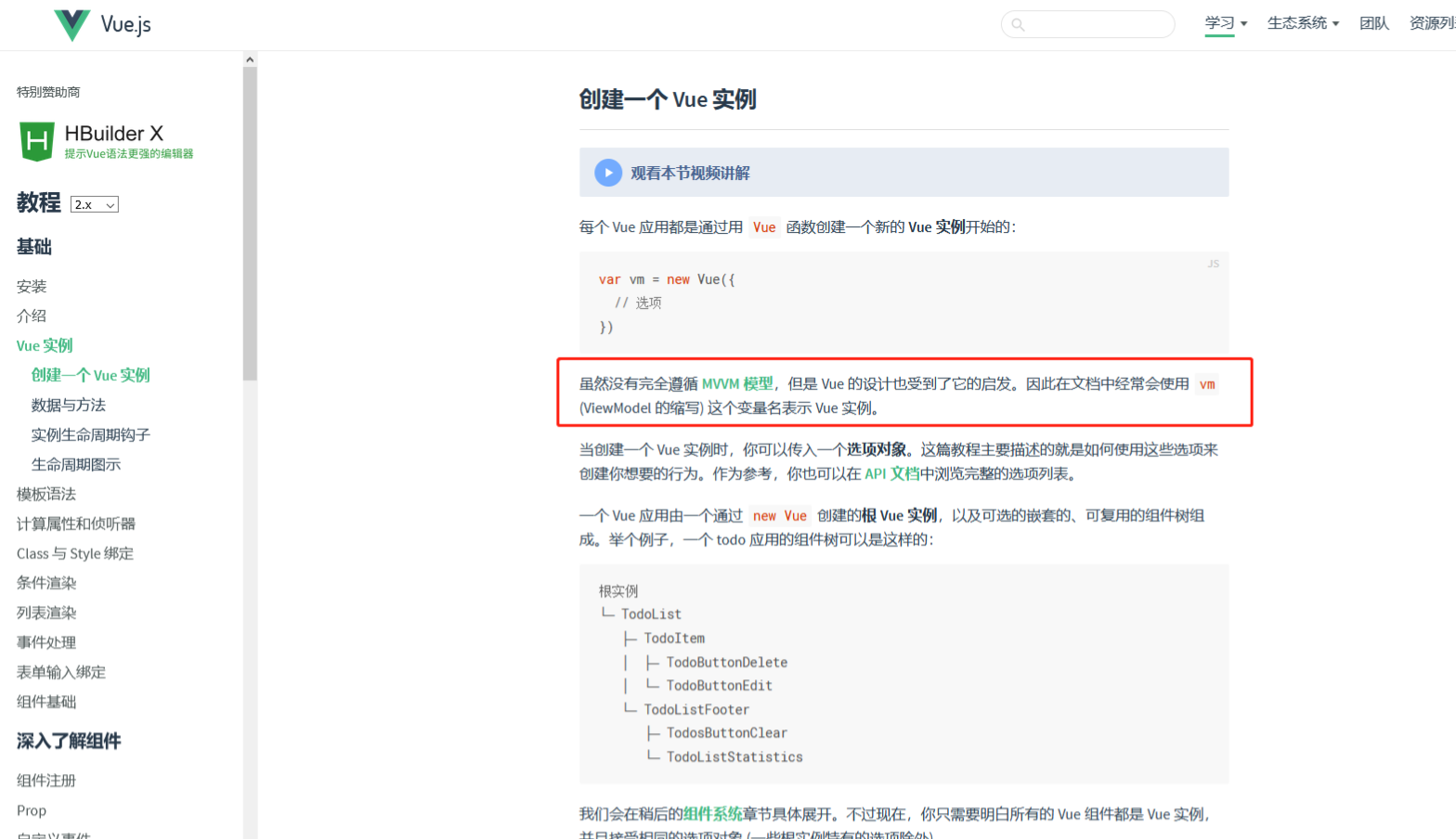Open the 组件基础 sidebar link
The width and height of the screenshot is (1456, 839).
[x=46, y=703]
